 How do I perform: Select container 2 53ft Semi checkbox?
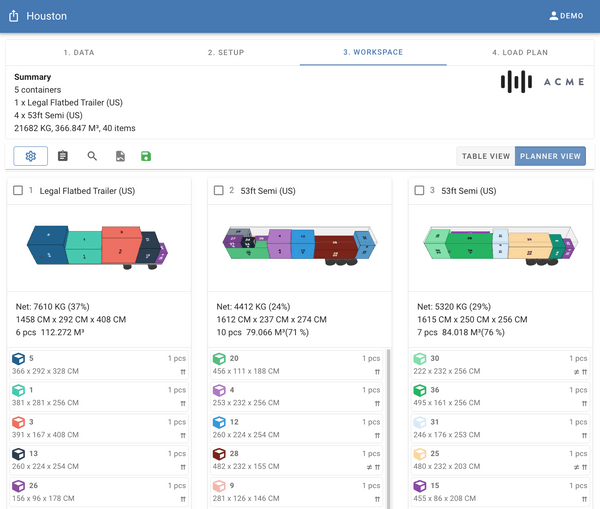point(219,191)
